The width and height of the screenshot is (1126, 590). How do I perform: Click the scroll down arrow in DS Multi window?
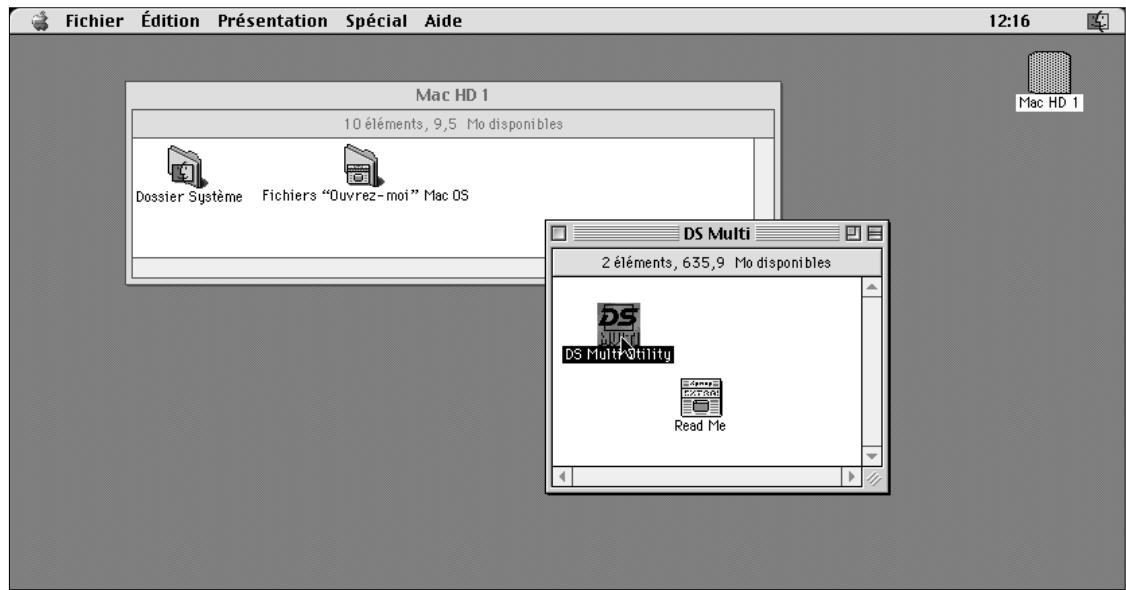[872, 456]
